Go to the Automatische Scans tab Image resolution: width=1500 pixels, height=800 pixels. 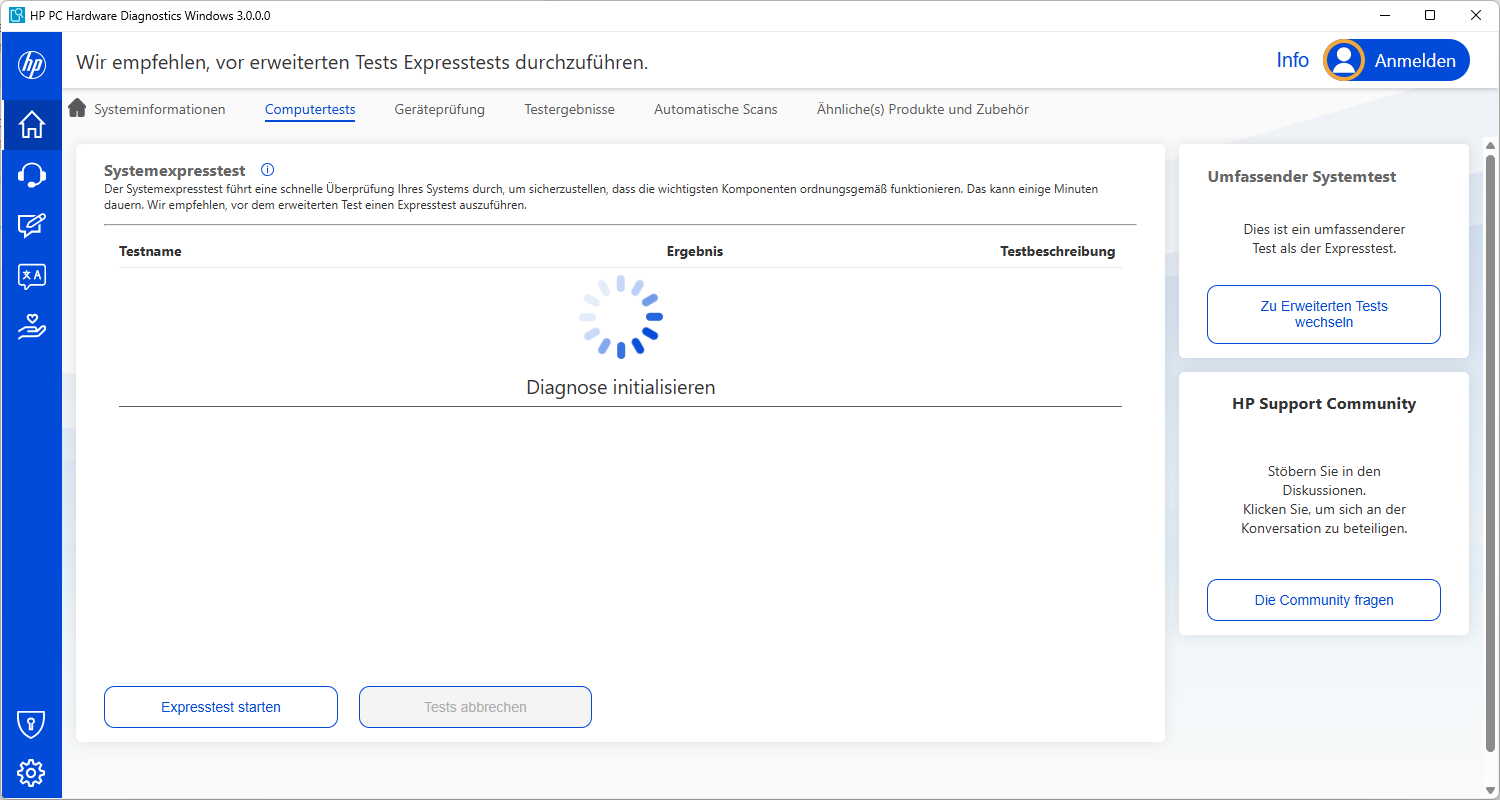tap(715, 109)
